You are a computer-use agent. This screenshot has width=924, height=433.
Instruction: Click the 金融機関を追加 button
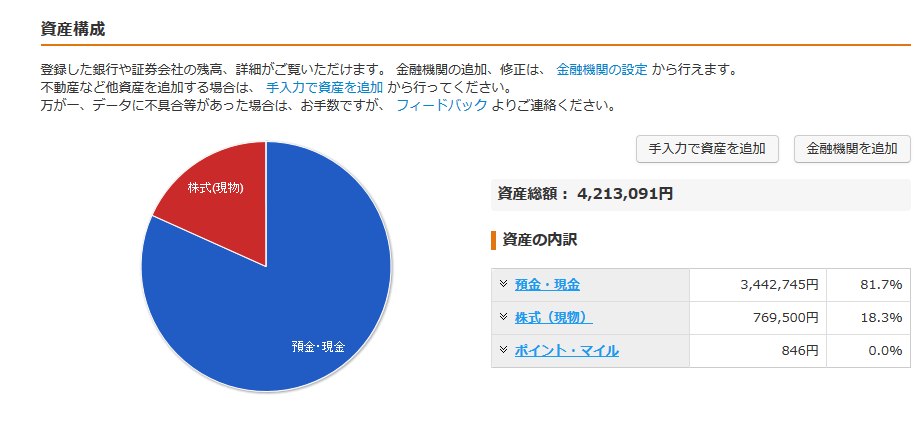852,148
